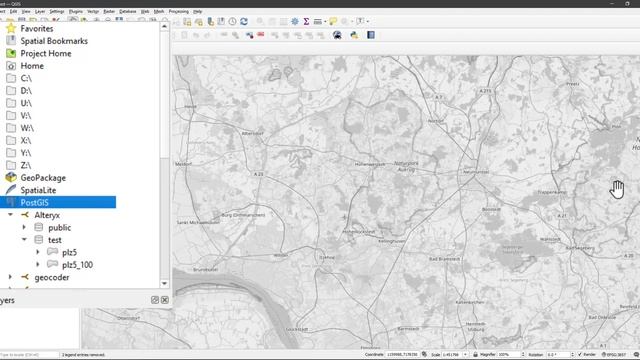Open the Database menu

point(128,11)
